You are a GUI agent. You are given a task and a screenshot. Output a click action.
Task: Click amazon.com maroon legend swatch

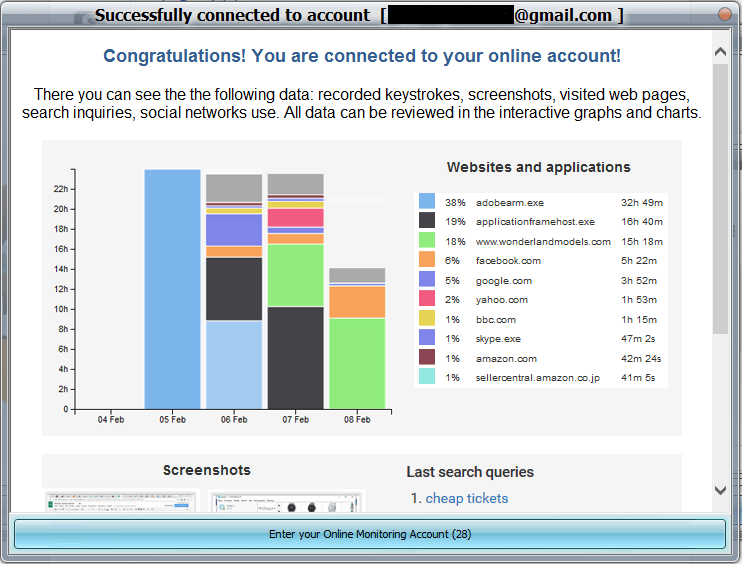(427, 357)
